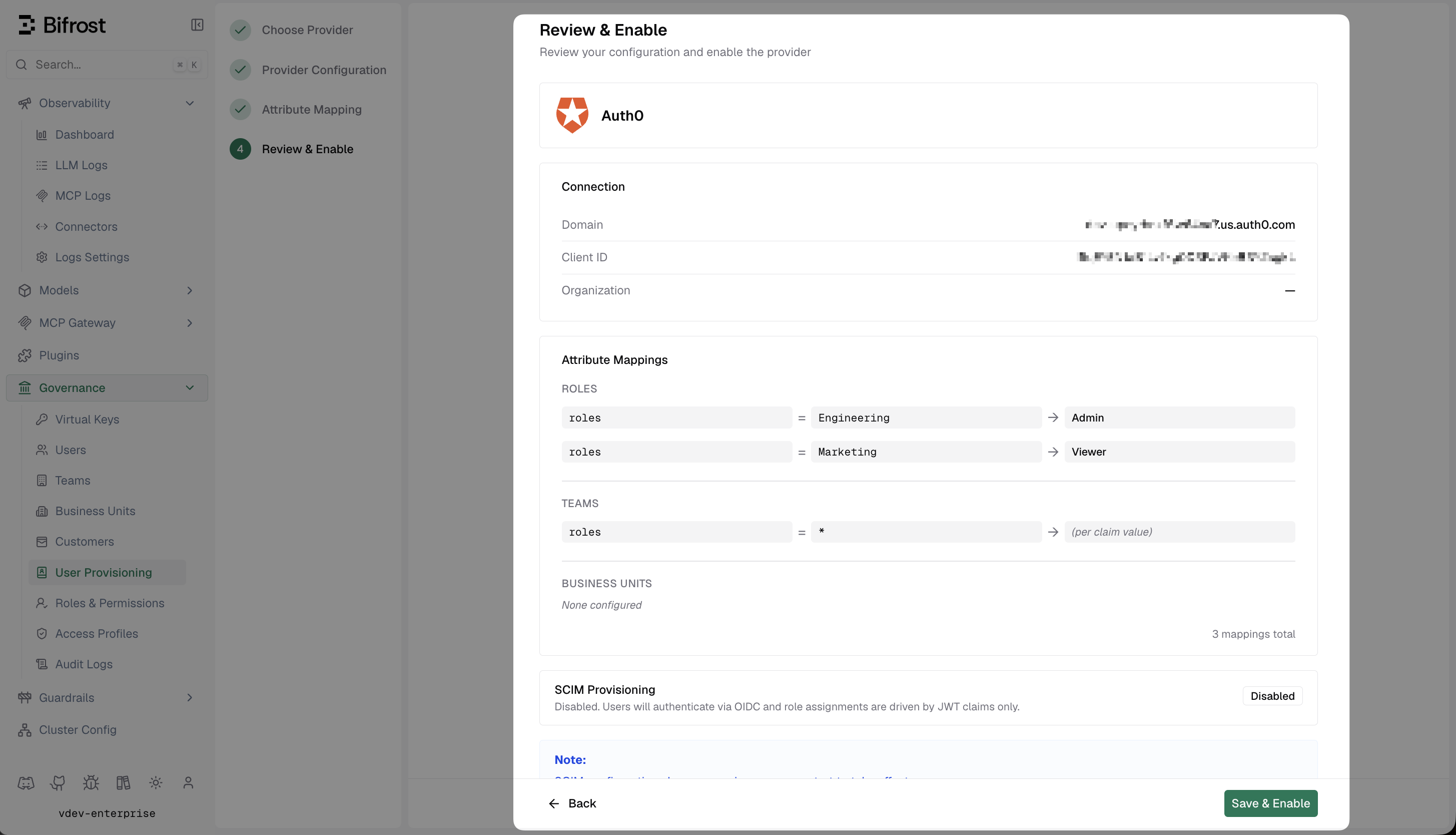Click the Audit Logs scroll icon
Screen dimensions: 1456x835
[x=42, y=664]
